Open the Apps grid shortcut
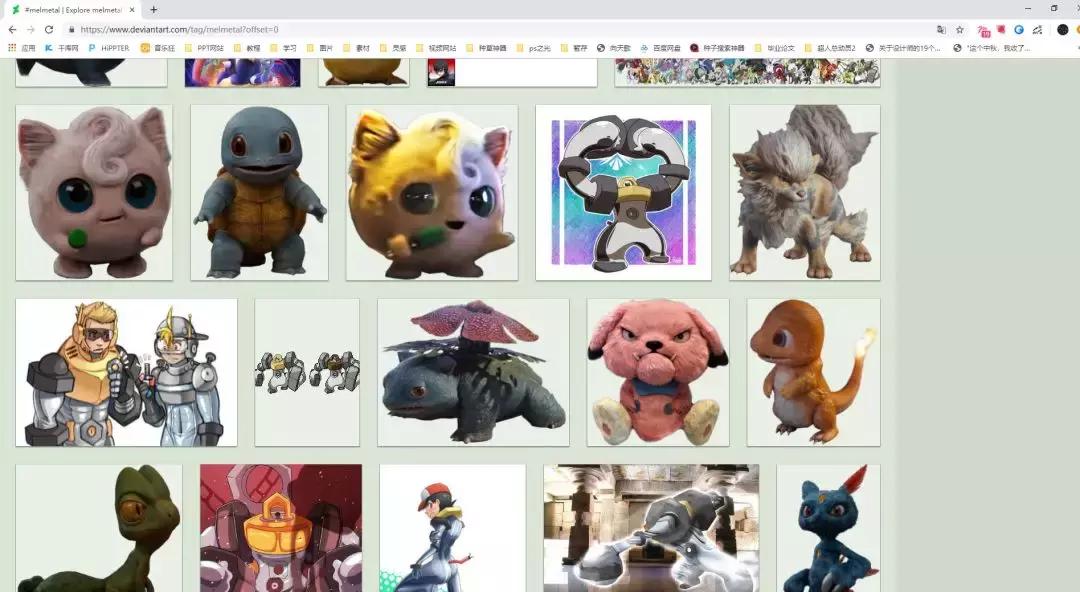The image size is (1080, 592). pyautogui.click(x=21, y=48)
